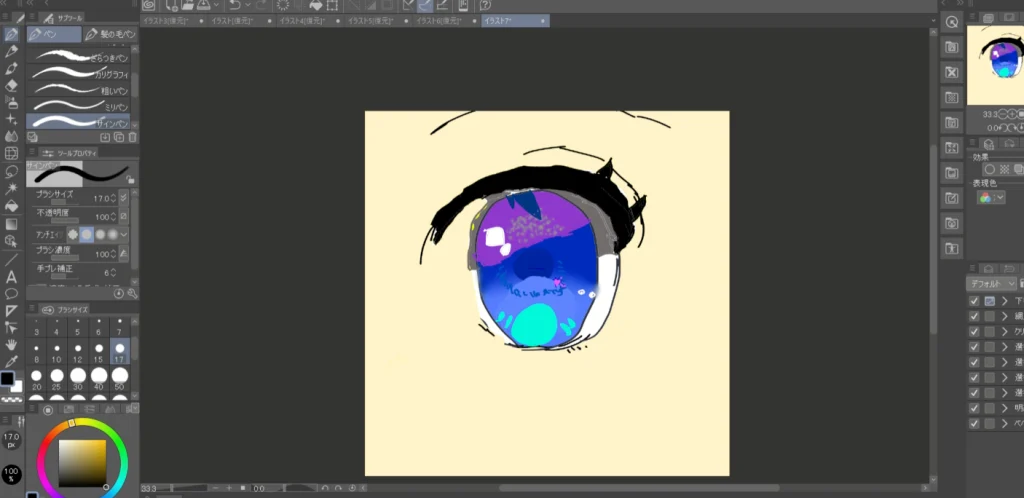Open the wrench sub tool detail icon

[x=132, y=294]
